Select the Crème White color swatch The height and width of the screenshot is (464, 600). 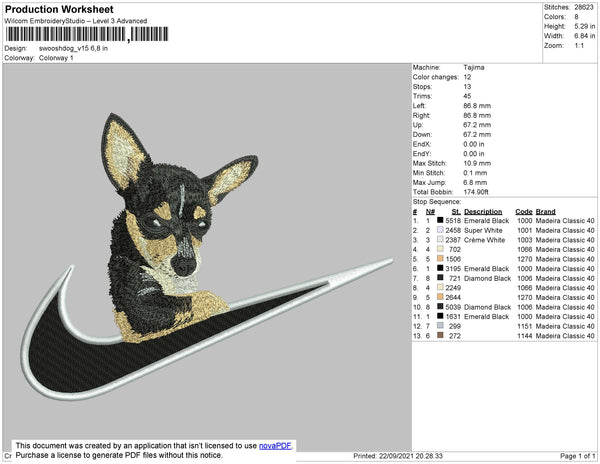coord(440,239)
